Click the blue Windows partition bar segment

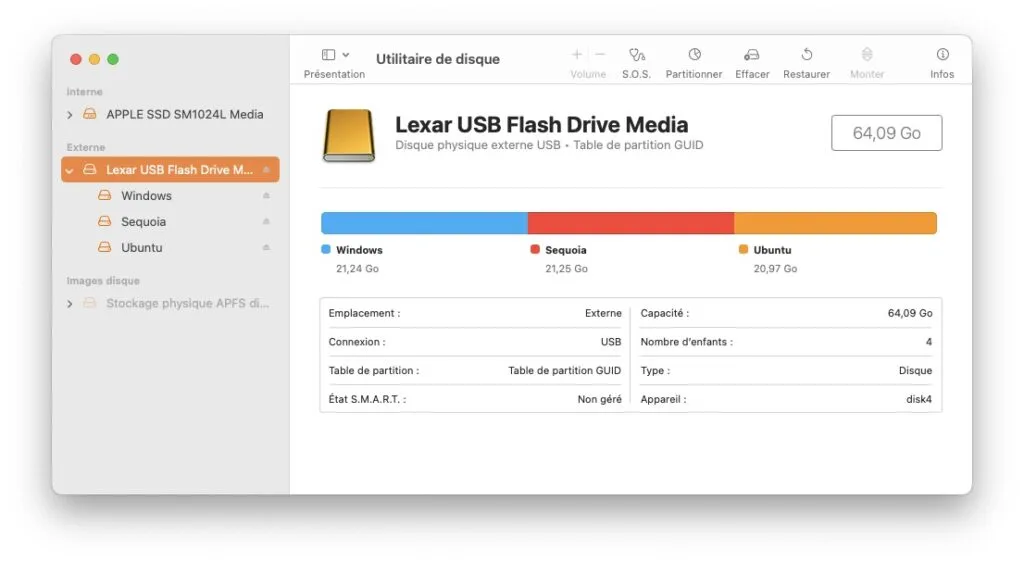424,223
